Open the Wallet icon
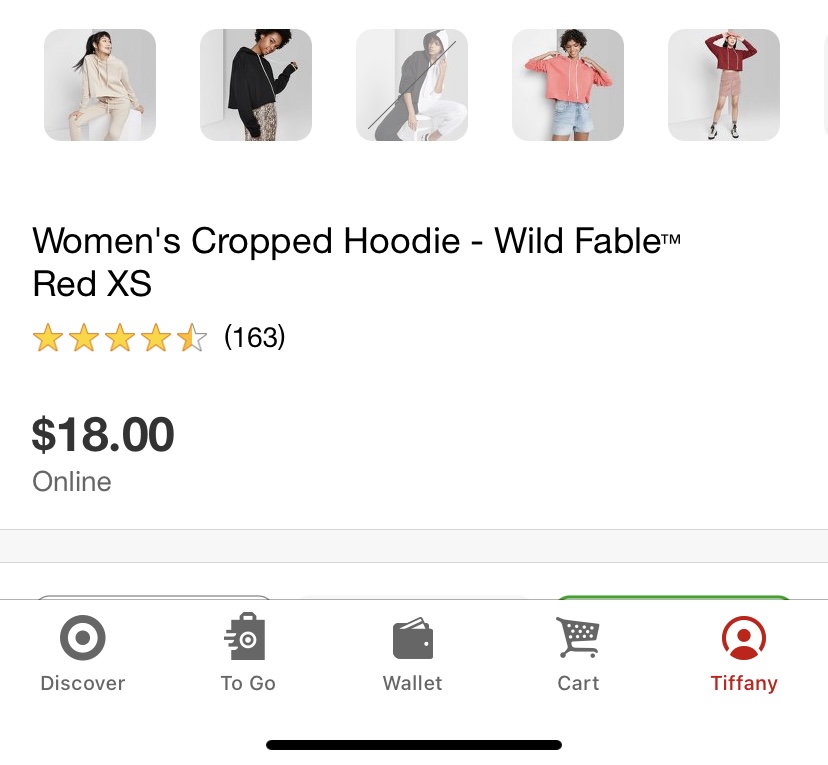Image resolution: width=828 pixels, height=765 pixels. [412, 639]
